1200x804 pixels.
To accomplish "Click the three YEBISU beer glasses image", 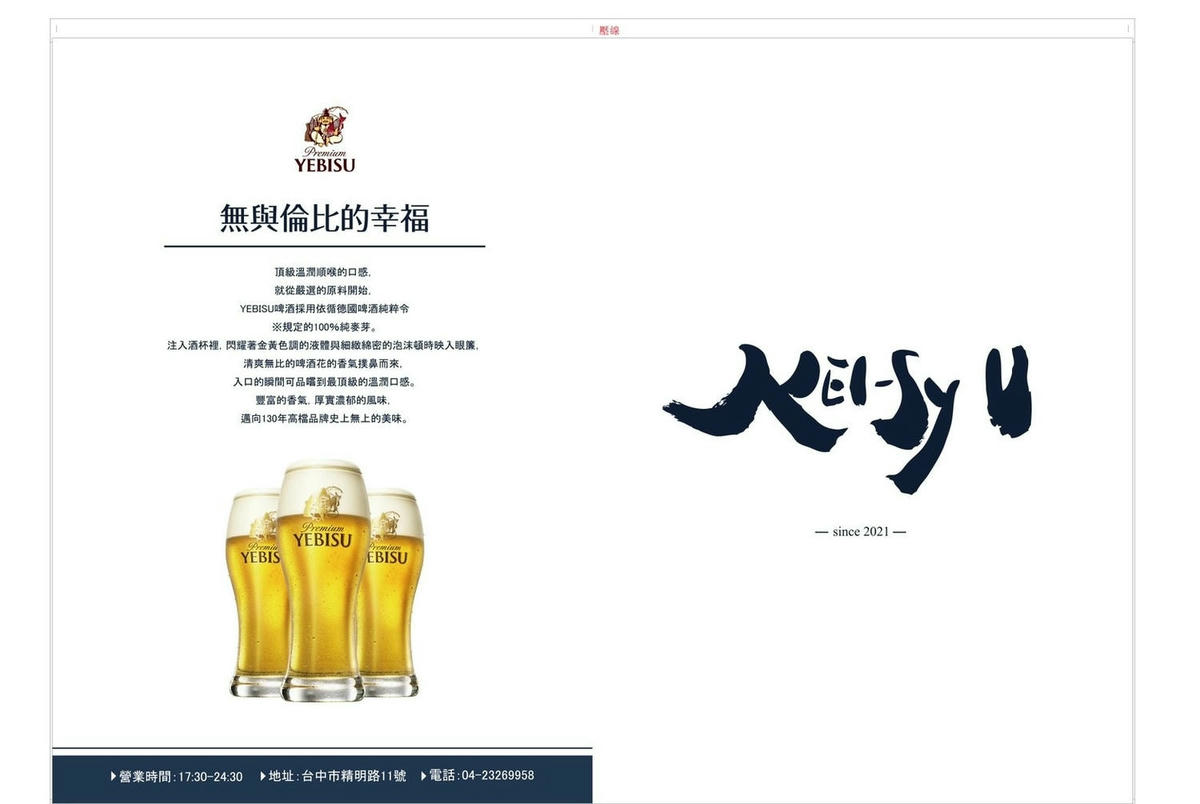I will [324, 580].
